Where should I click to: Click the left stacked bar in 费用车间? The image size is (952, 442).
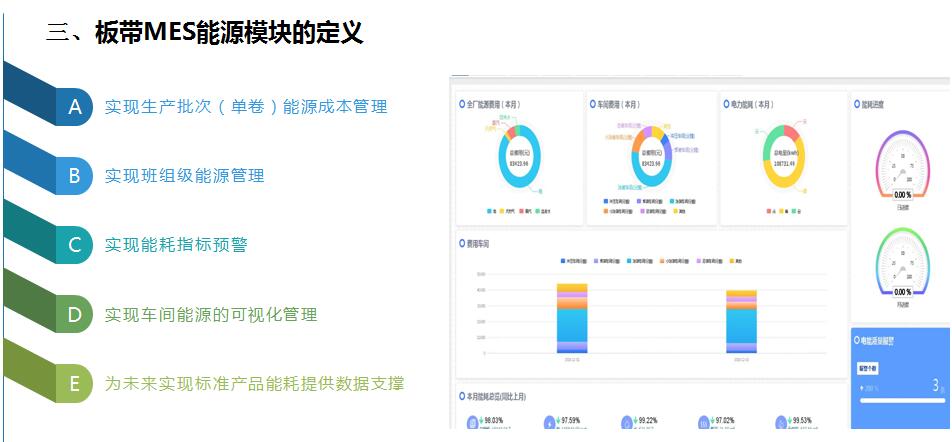pyautogui.click(x=573, y=318)
